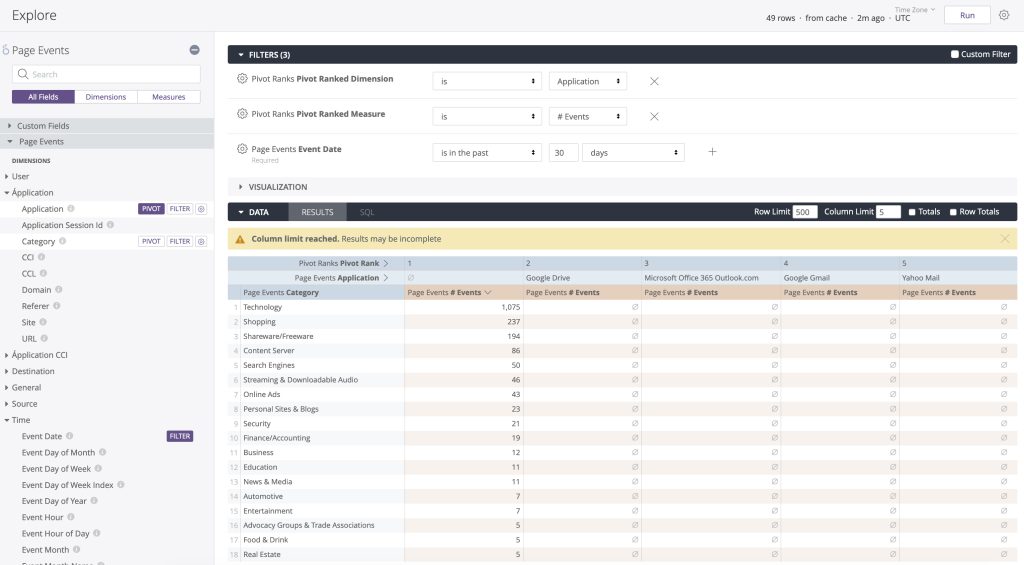Screen dimensions: 1024x565
Task: Switch to the SQL tab
Action: pyautogui.click(x=366, y=212)
